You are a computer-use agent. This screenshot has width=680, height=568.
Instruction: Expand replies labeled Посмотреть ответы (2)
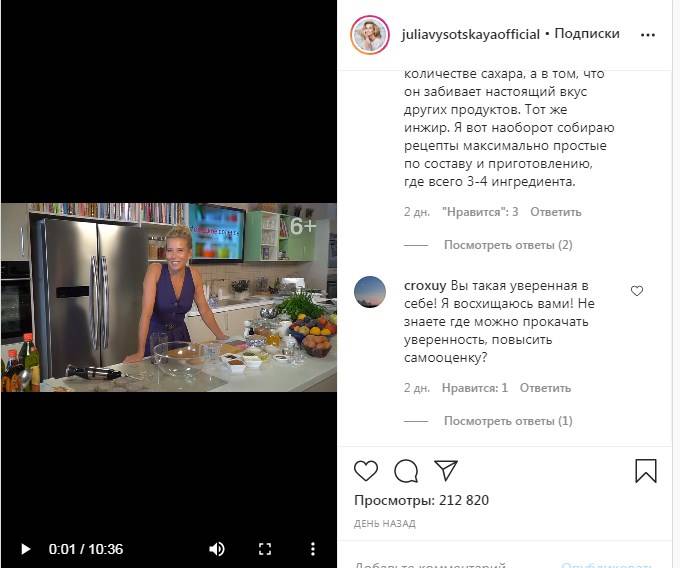pos(508,245)
